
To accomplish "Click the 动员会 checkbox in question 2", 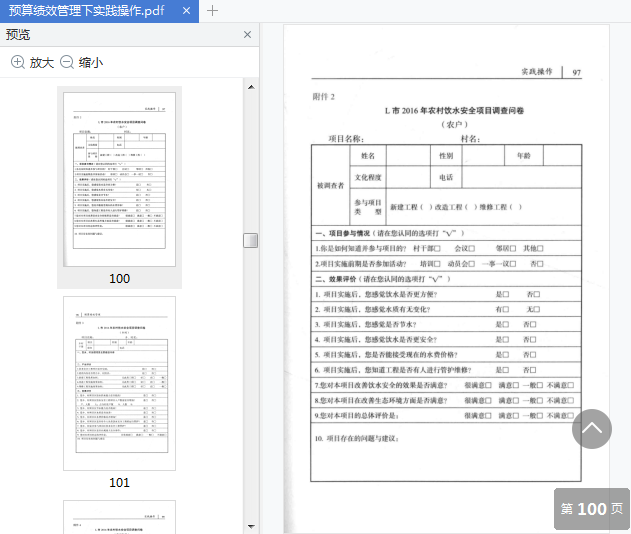I will coord(472,264).
